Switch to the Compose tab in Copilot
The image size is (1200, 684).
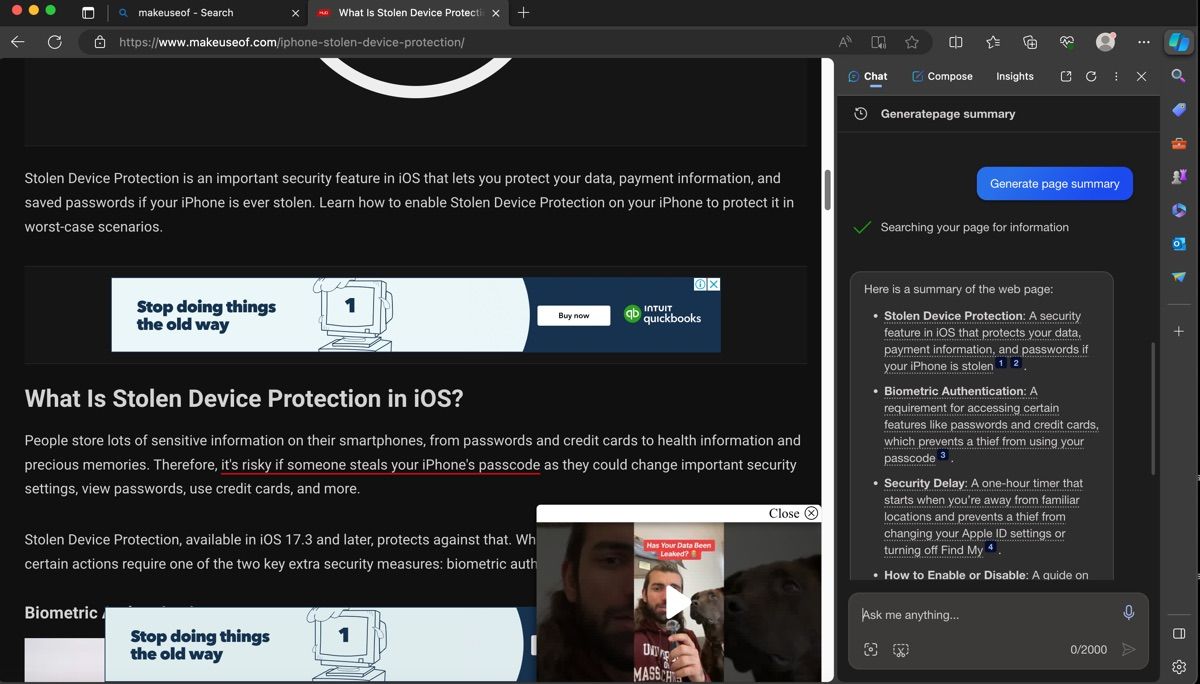[941, 76]
